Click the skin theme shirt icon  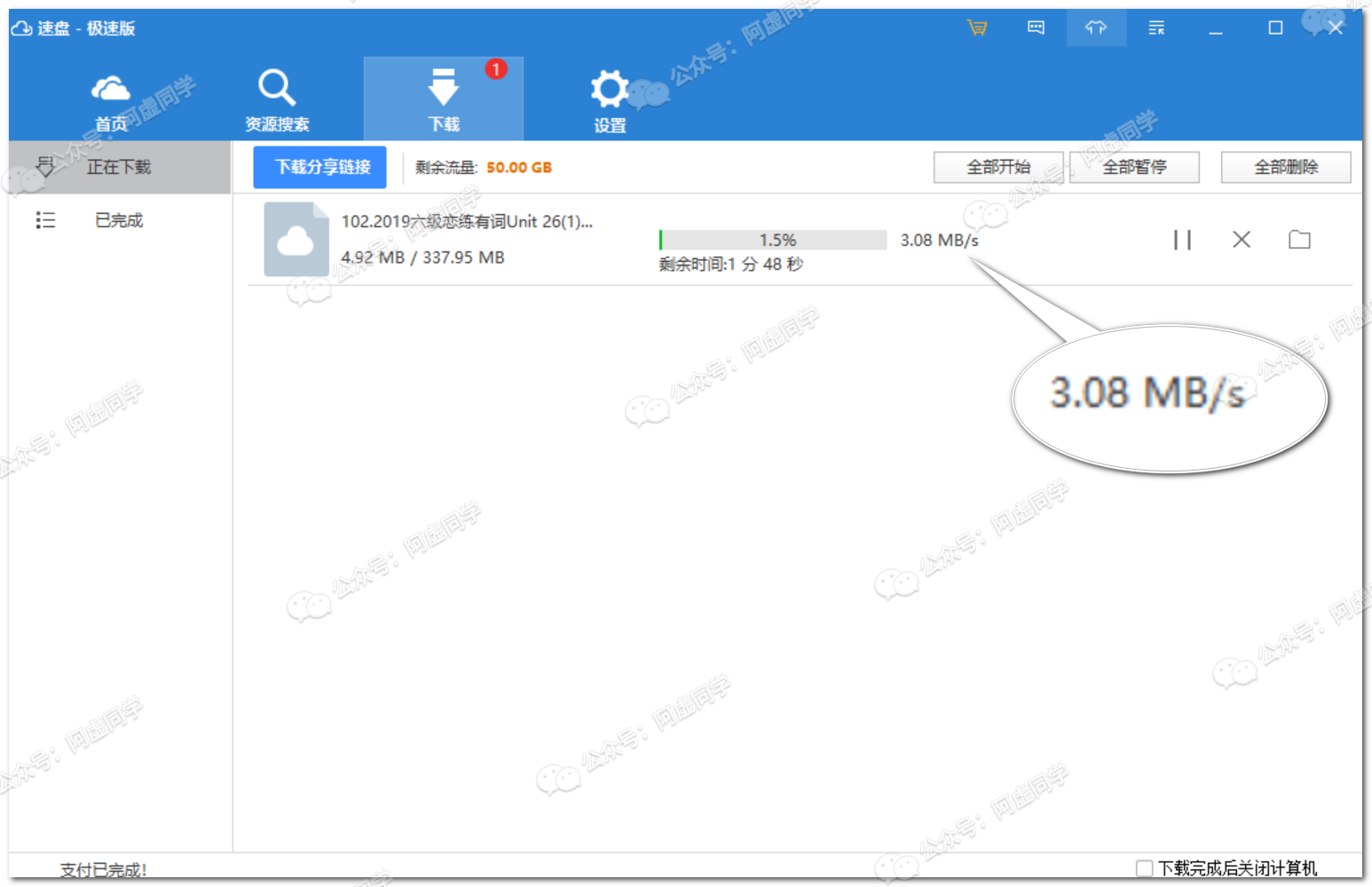pyautogui.click(x=1096, y=28)
